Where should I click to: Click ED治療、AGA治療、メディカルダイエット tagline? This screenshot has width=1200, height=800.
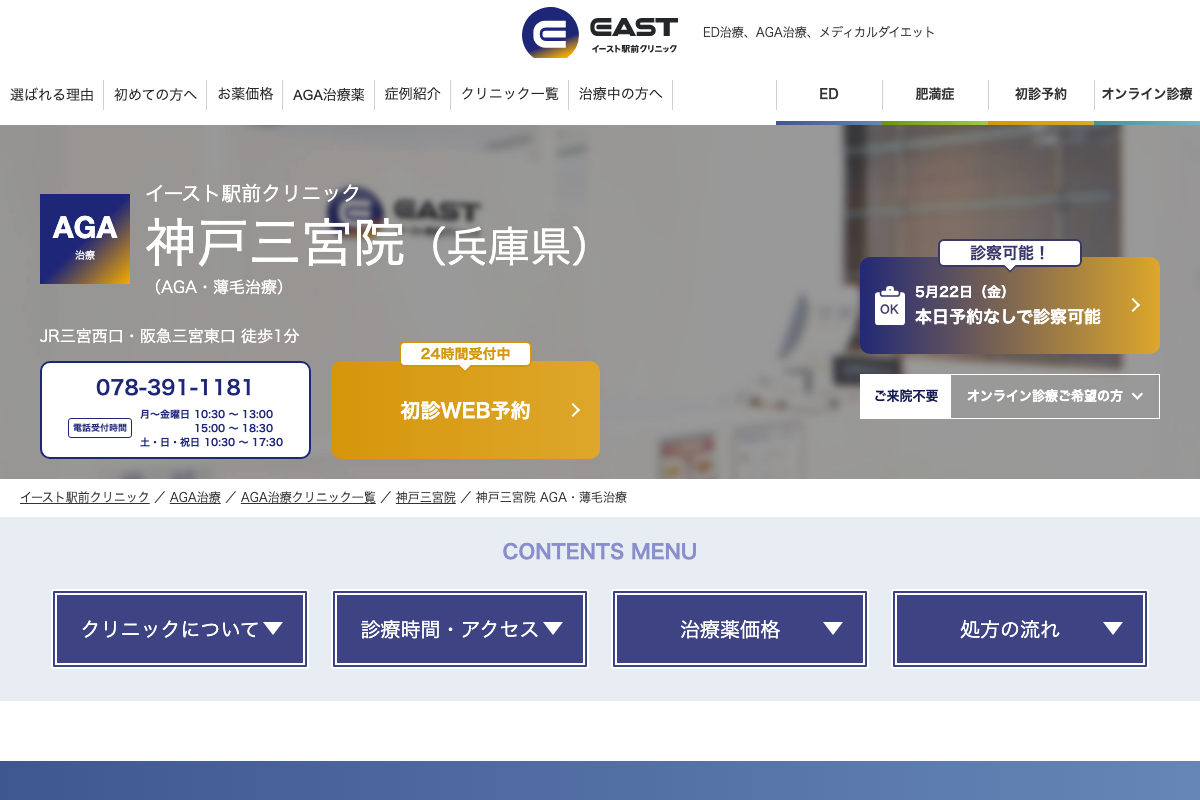click(819, 32)
